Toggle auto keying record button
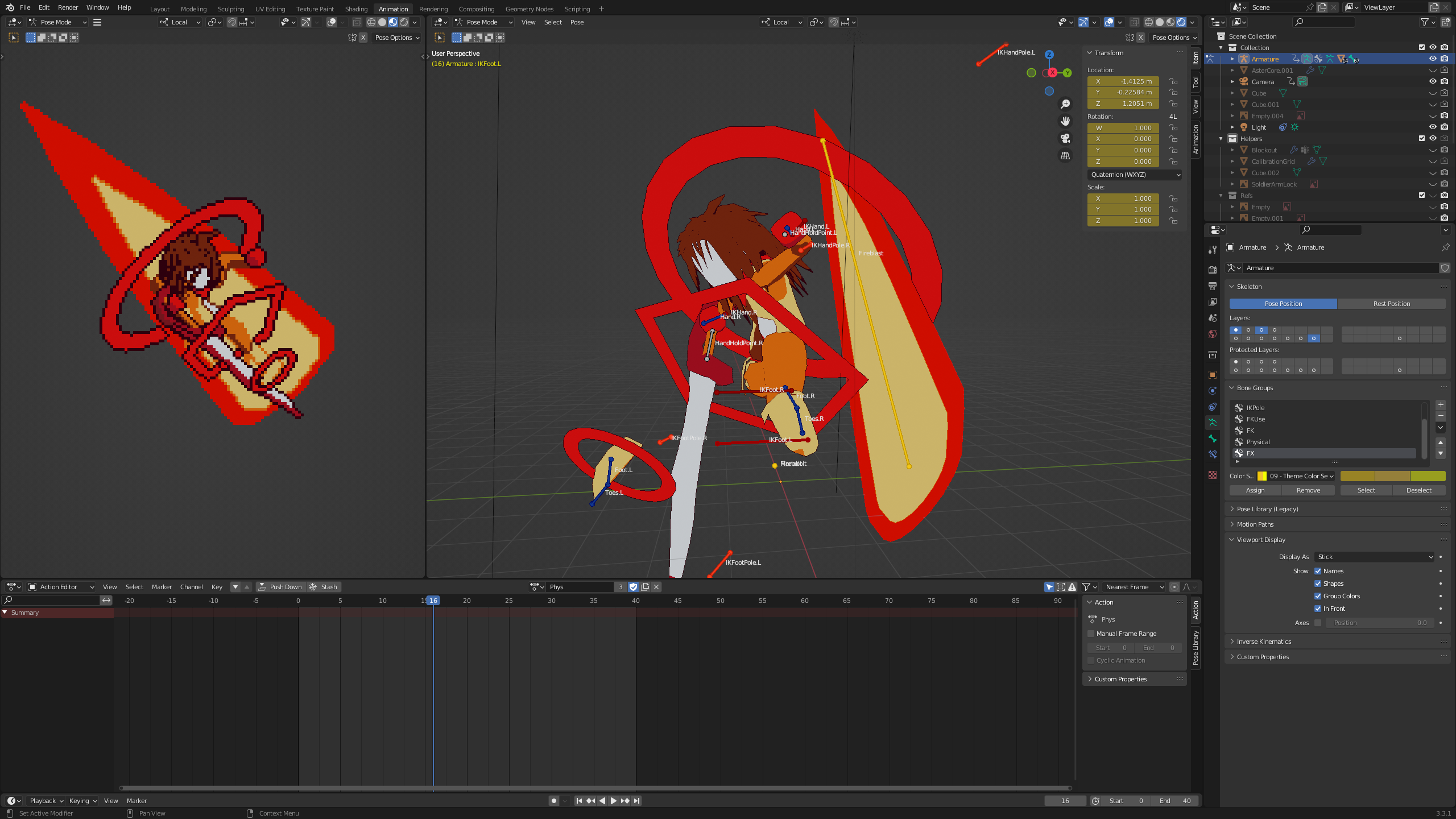Screen dimensions: 1456x819 pos(554,801)
